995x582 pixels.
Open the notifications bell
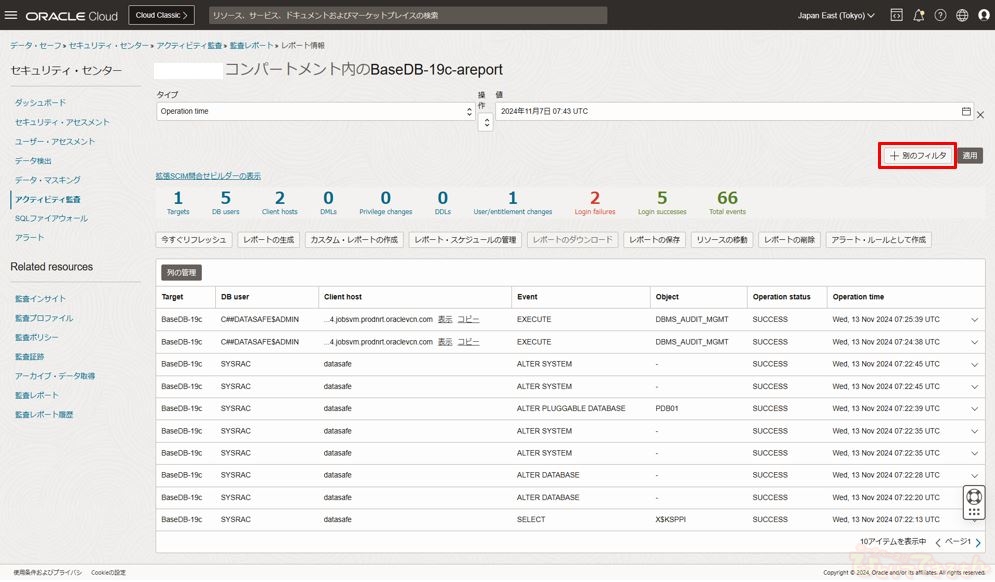coord(918,16)
